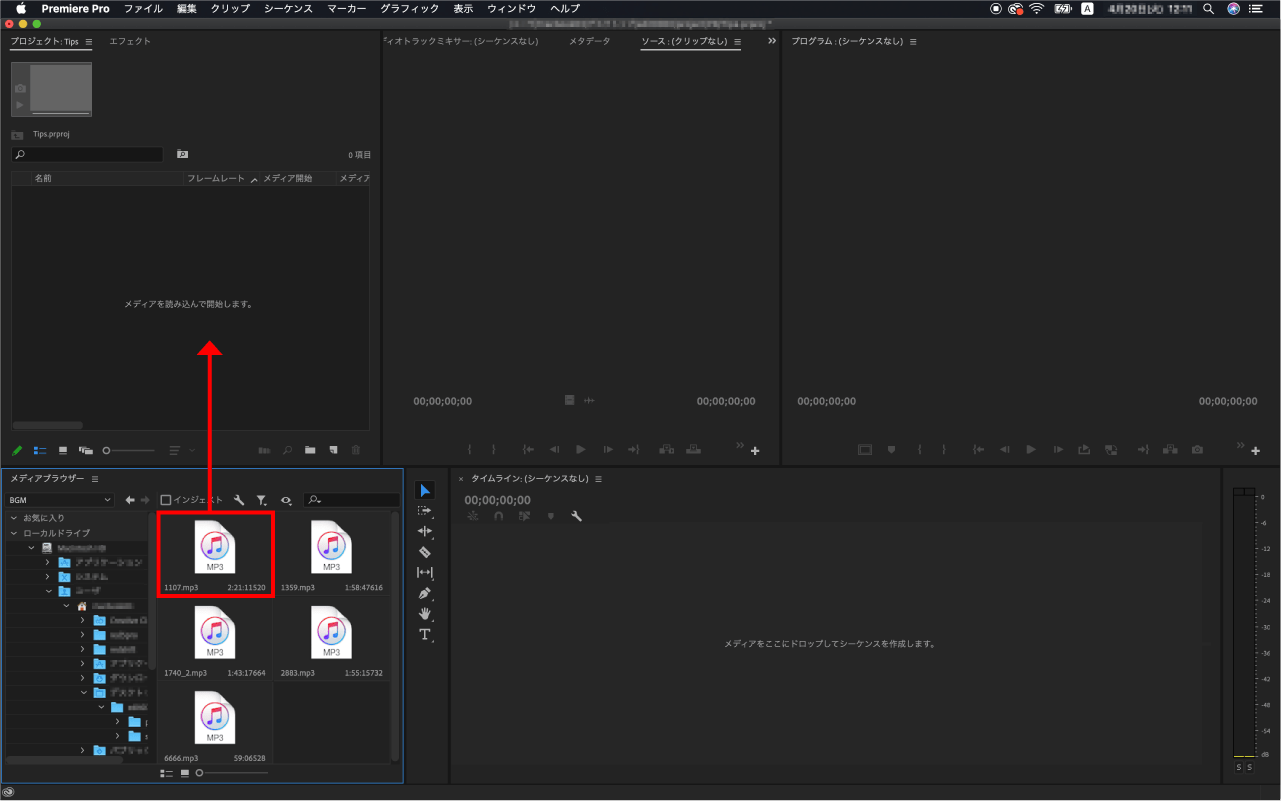This screenshot has height=801, width=1281.
Task: Select the Razor tool
Action: coord(424,552)
